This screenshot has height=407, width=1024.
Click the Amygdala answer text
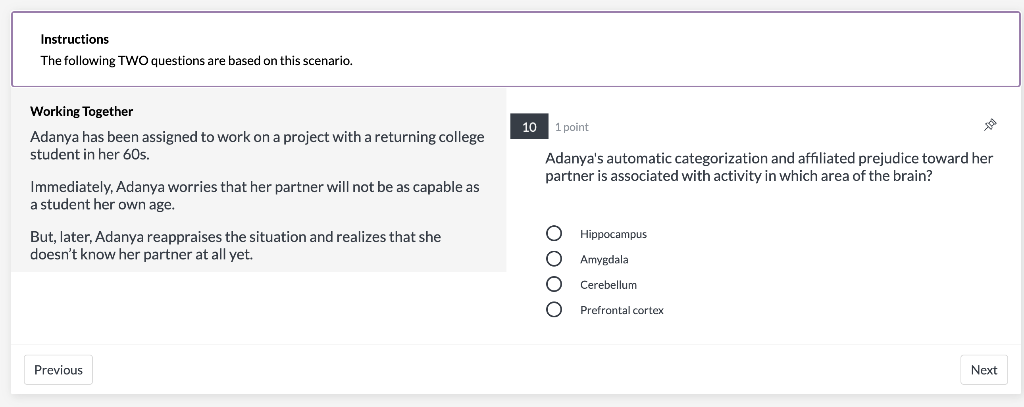[604, 259]
